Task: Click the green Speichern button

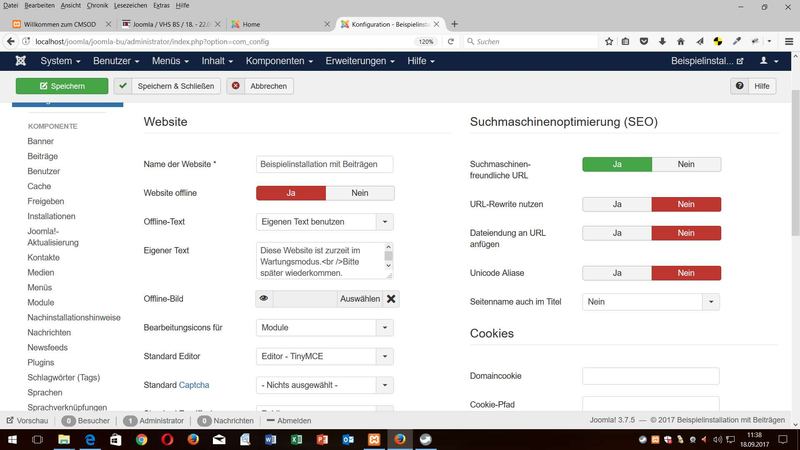Action: (62, 86)
